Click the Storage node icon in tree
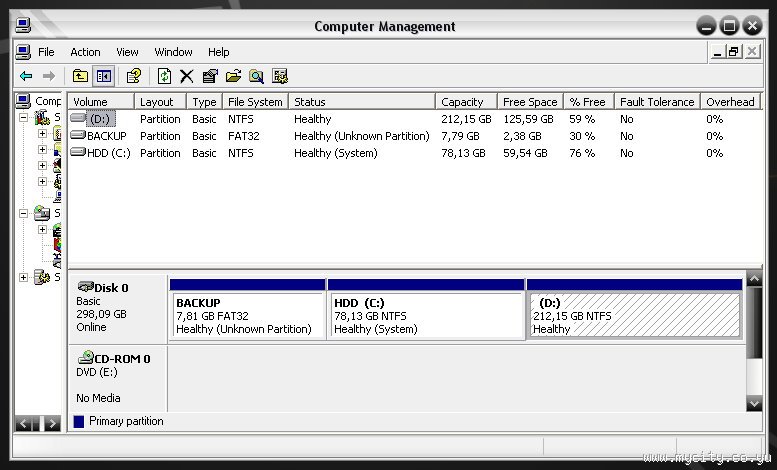 [x=43, y=213]
